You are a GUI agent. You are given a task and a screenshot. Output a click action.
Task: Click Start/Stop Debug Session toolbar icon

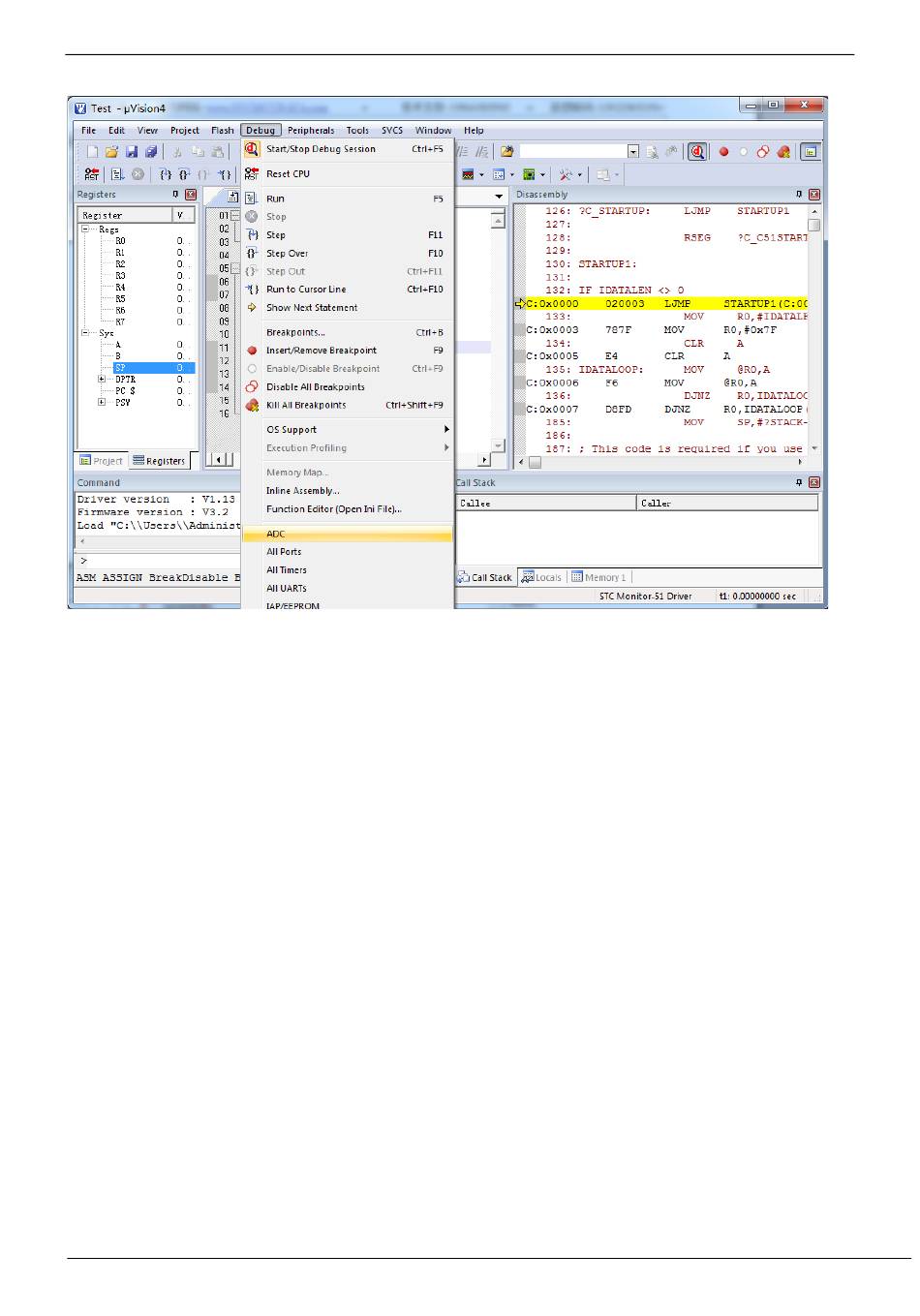point(697,152)
